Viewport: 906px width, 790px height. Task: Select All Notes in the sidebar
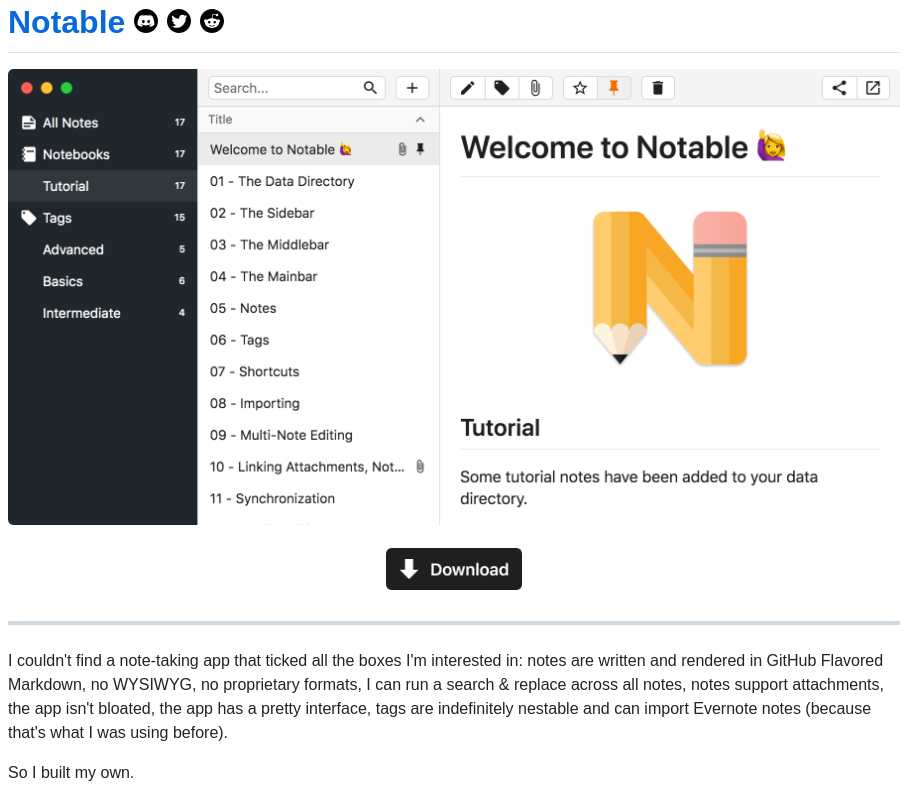(70, 123)
